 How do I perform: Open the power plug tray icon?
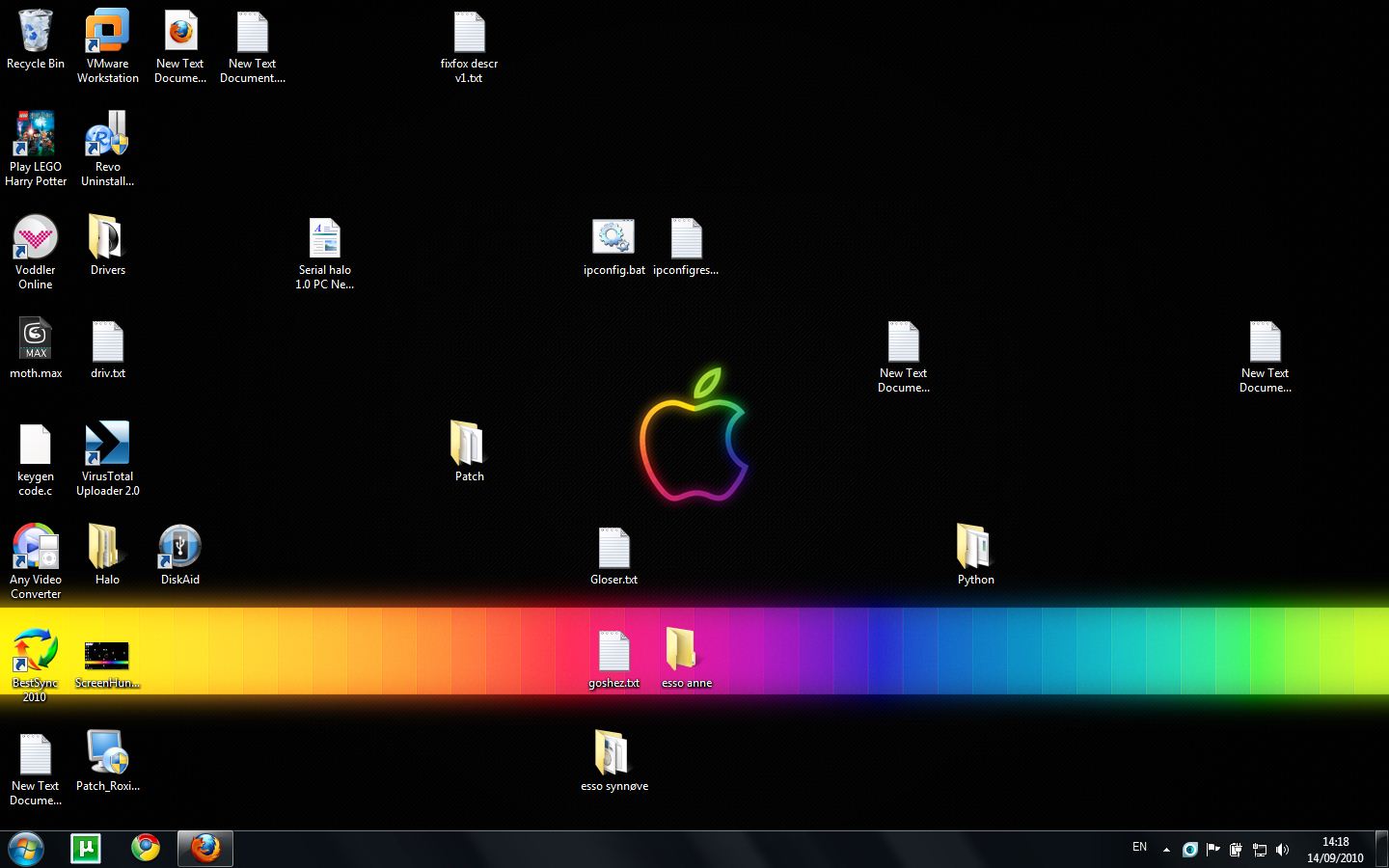point(1236,850)
